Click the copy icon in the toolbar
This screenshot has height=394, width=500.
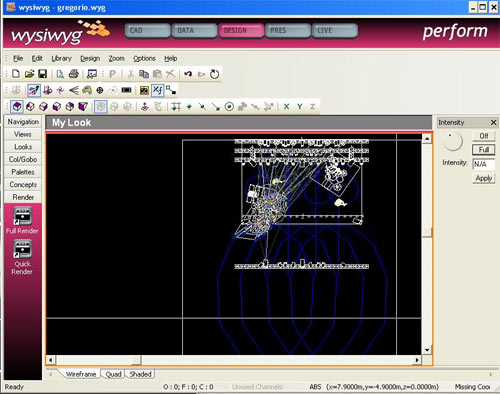144,74
